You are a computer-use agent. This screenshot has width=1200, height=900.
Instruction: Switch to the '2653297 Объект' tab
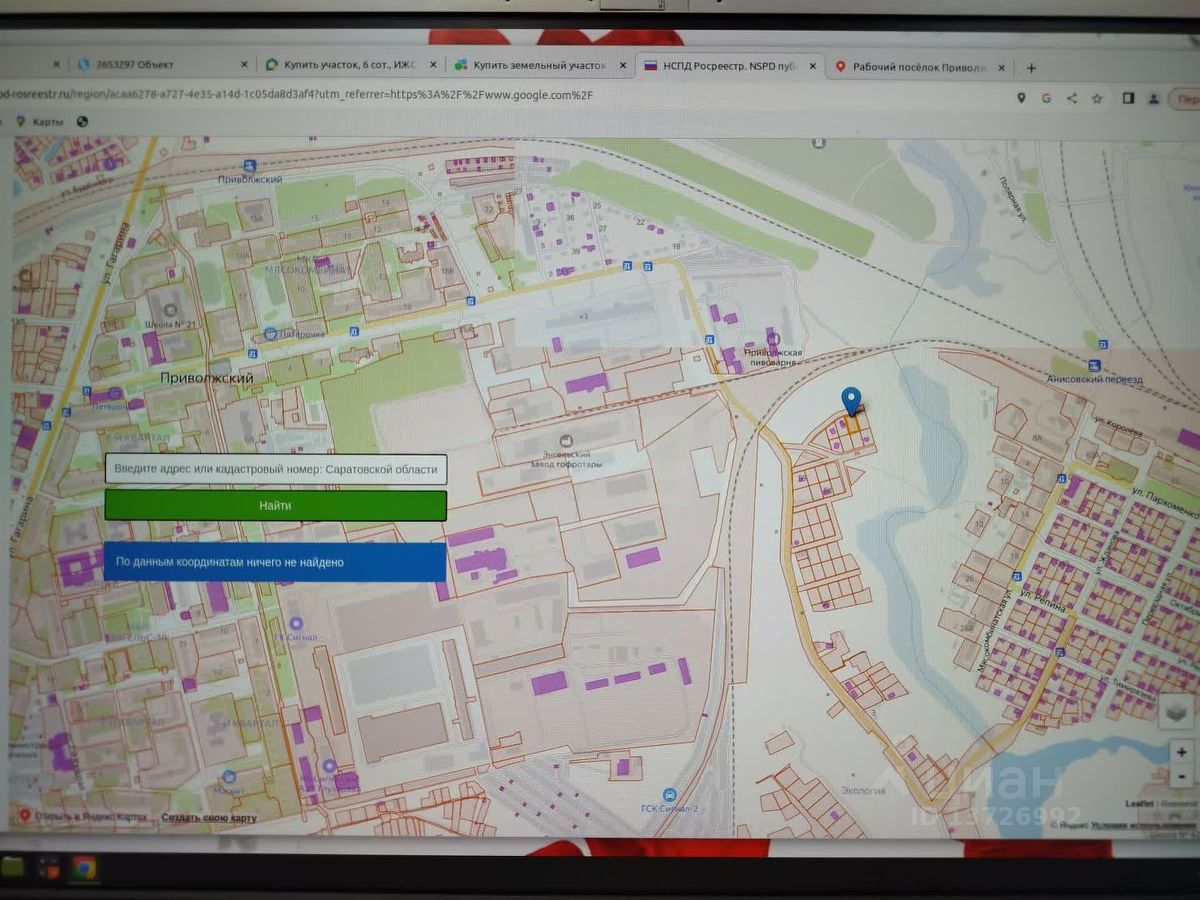(x=162, y=64)
